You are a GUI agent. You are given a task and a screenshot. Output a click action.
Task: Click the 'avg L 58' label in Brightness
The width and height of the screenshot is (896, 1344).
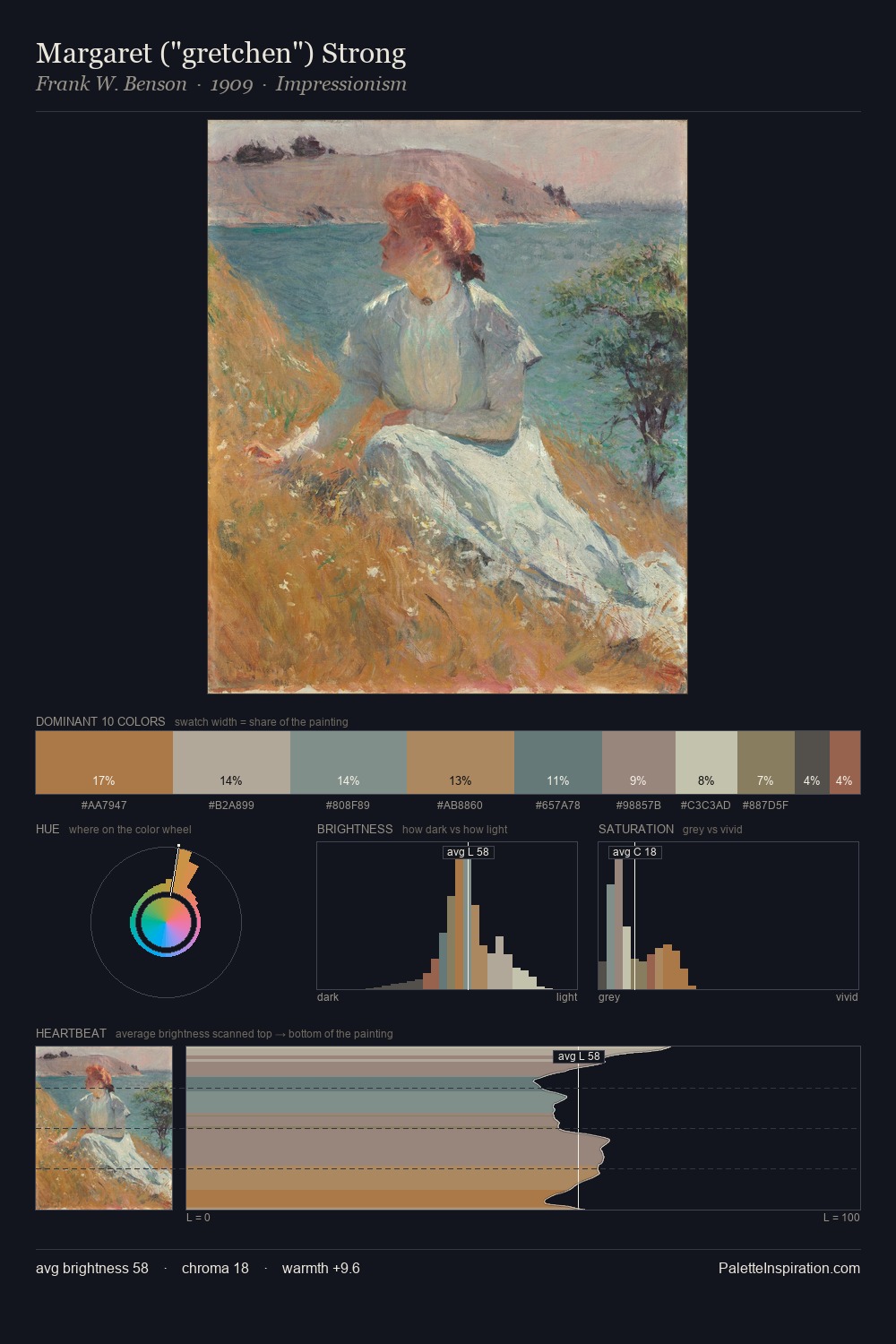pos(468,852)
